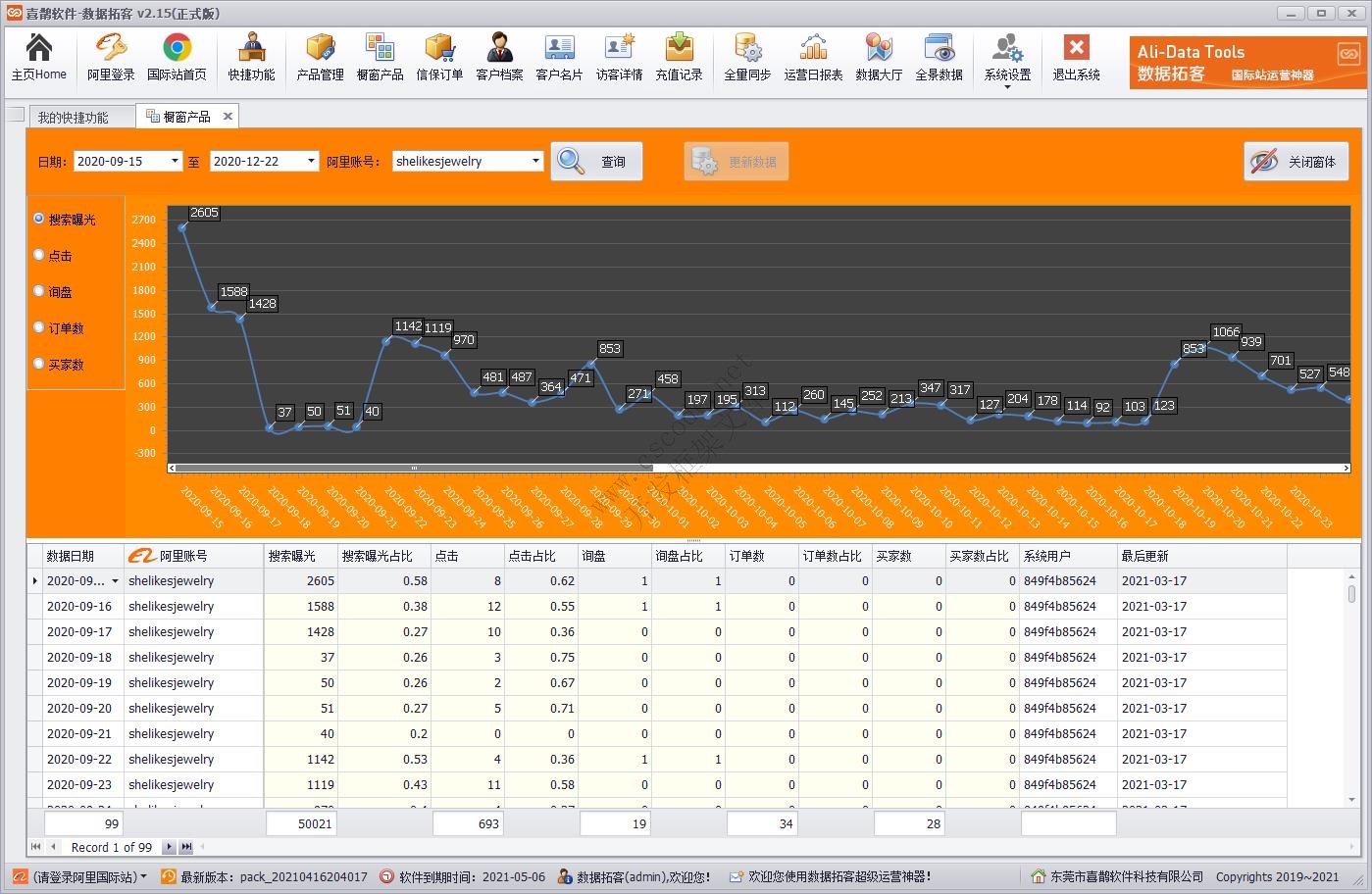This screenshot has height=894, width=1372.
Task: Click 询盘占比 column header
Action: [x=688, y=556]
